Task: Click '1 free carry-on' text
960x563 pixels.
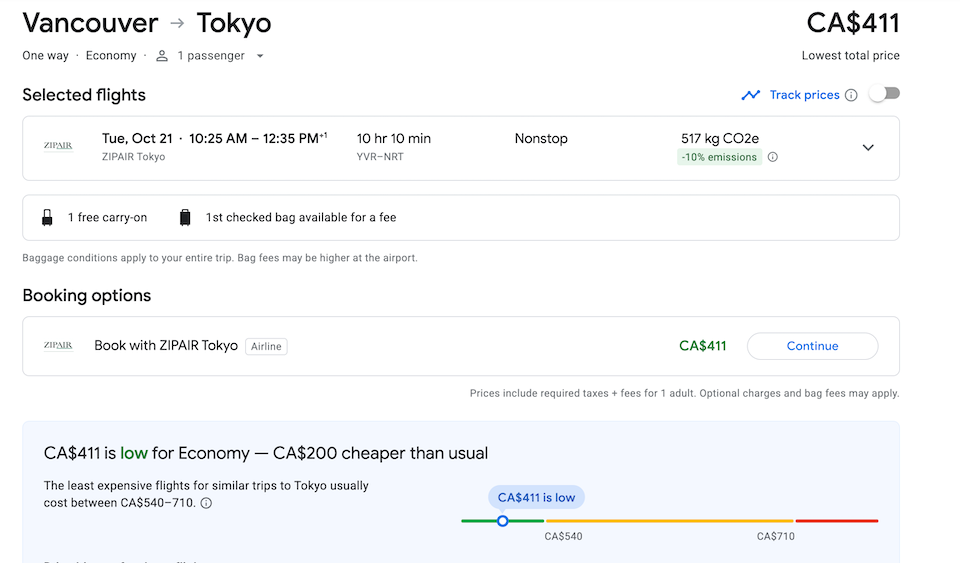Action: coord(107,217)
